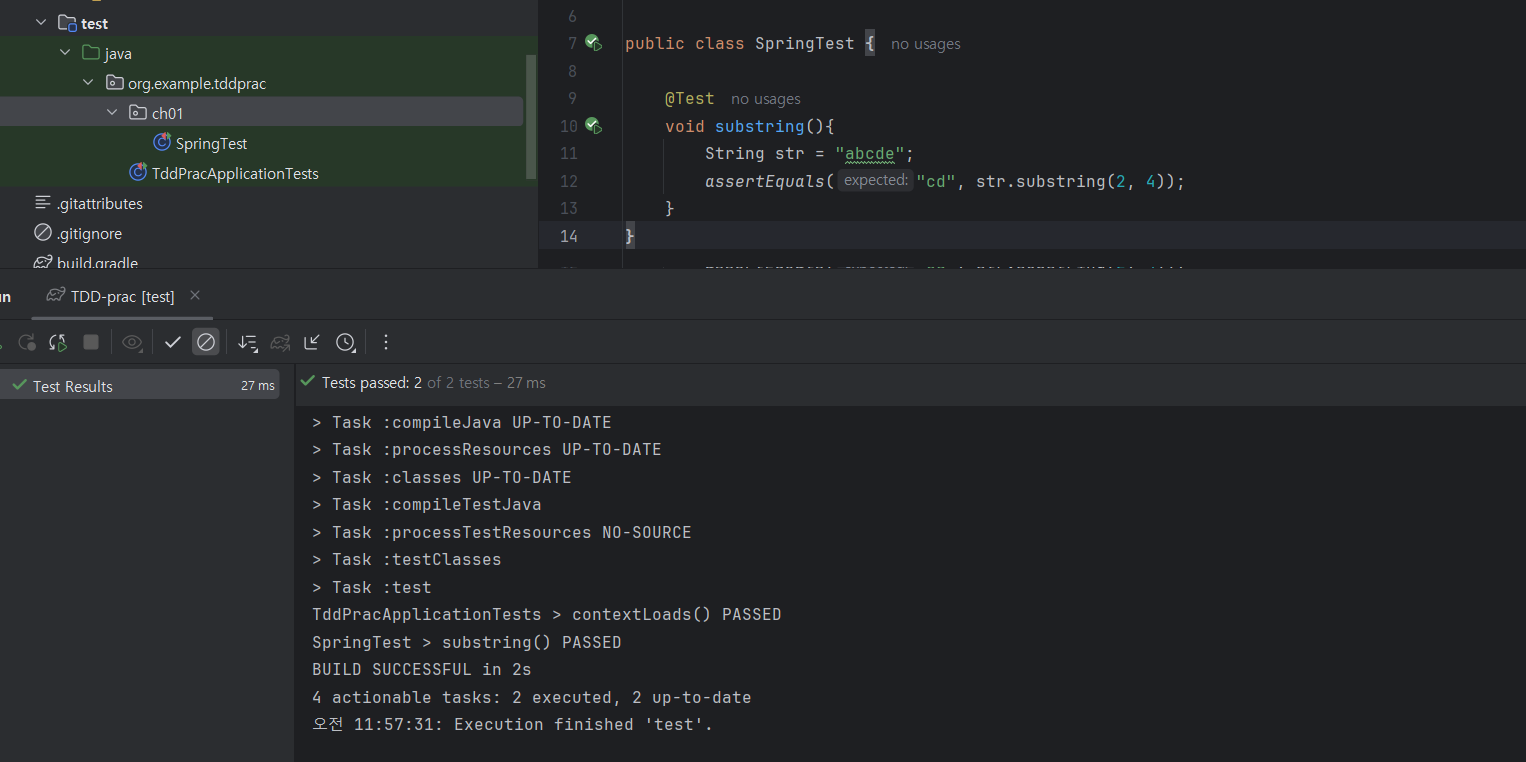Viewport: 1526px width, 762px height.
Task: Click the rerun failed tests icon
Action: (x=27, y=342)
